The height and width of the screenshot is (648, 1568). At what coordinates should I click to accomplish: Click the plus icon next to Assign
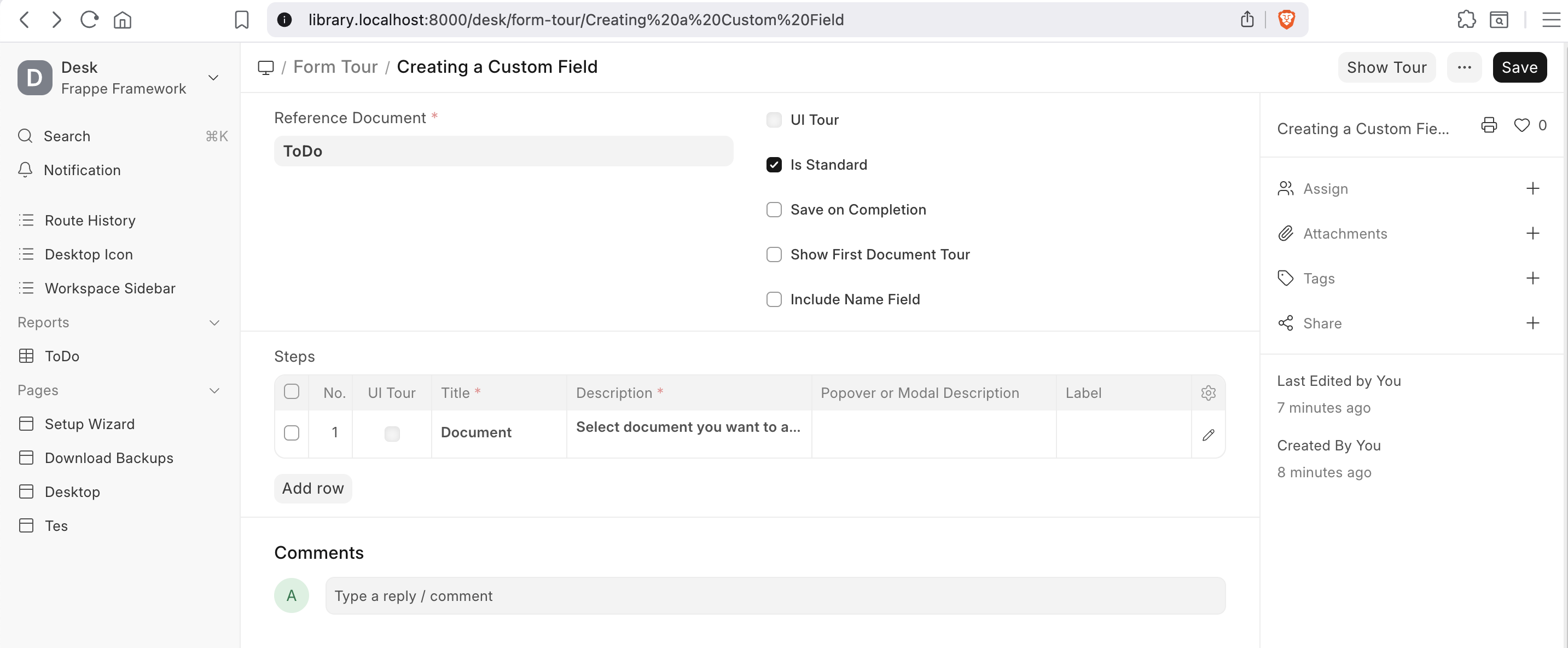coord(1532,189)
